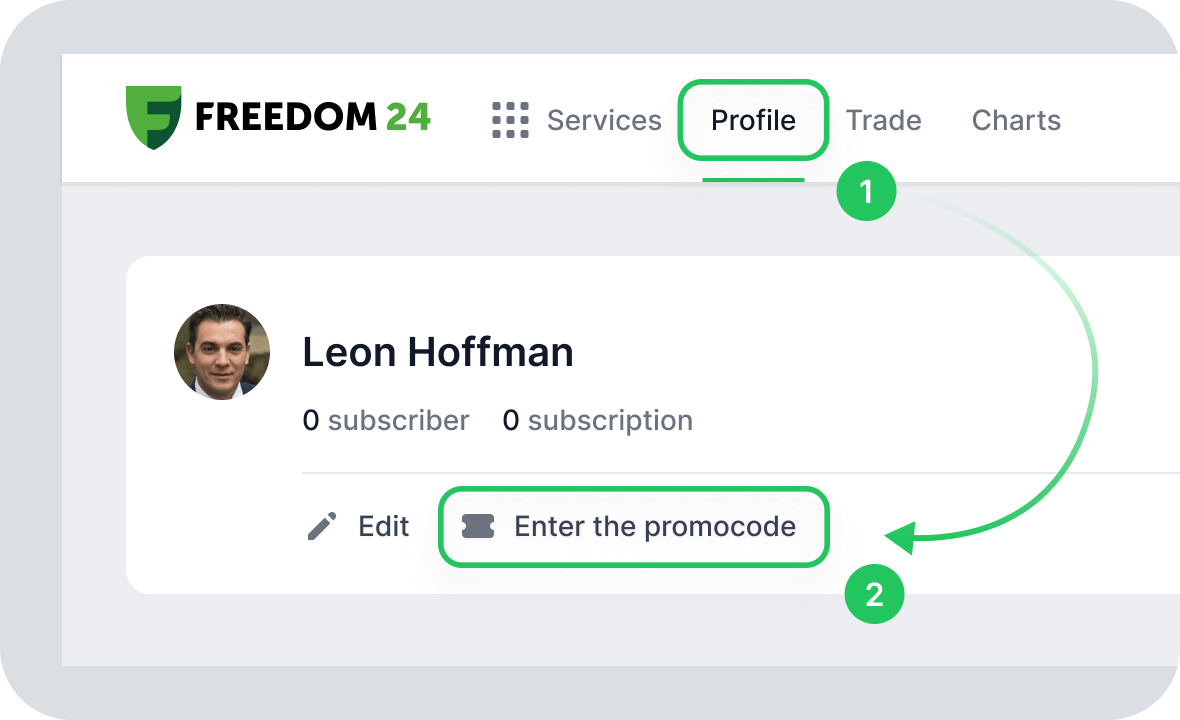Click the green step marker numbered 1

pyautogui.click(x=866, y=192)
